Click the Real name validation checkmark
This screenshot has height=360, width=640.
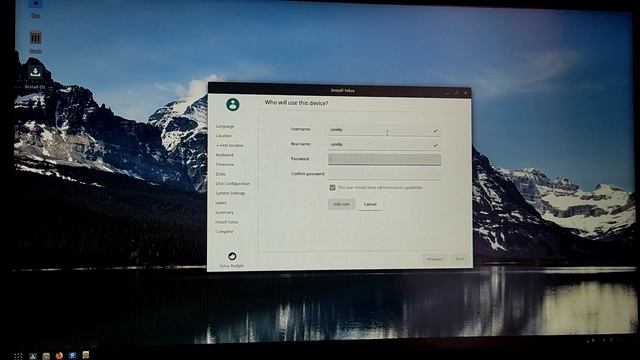[435, 145]
